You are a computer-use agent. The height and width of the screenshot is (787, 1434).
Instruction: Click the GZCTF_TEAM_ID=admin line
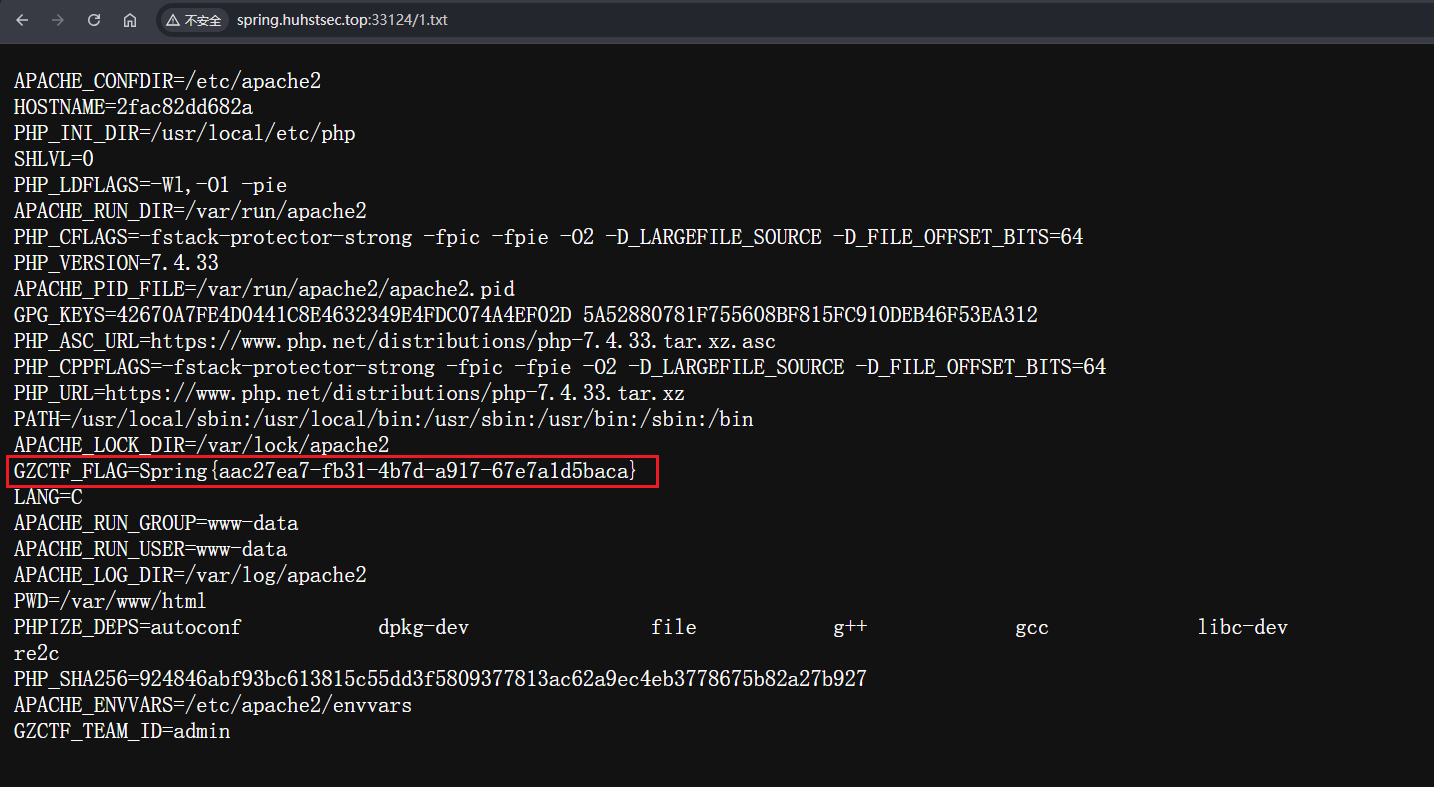click(122, 731)
